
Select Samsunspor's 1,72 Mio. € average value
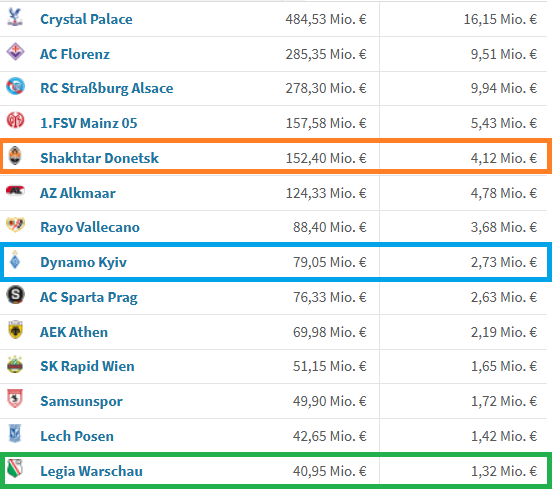click(x=504, y=401)
